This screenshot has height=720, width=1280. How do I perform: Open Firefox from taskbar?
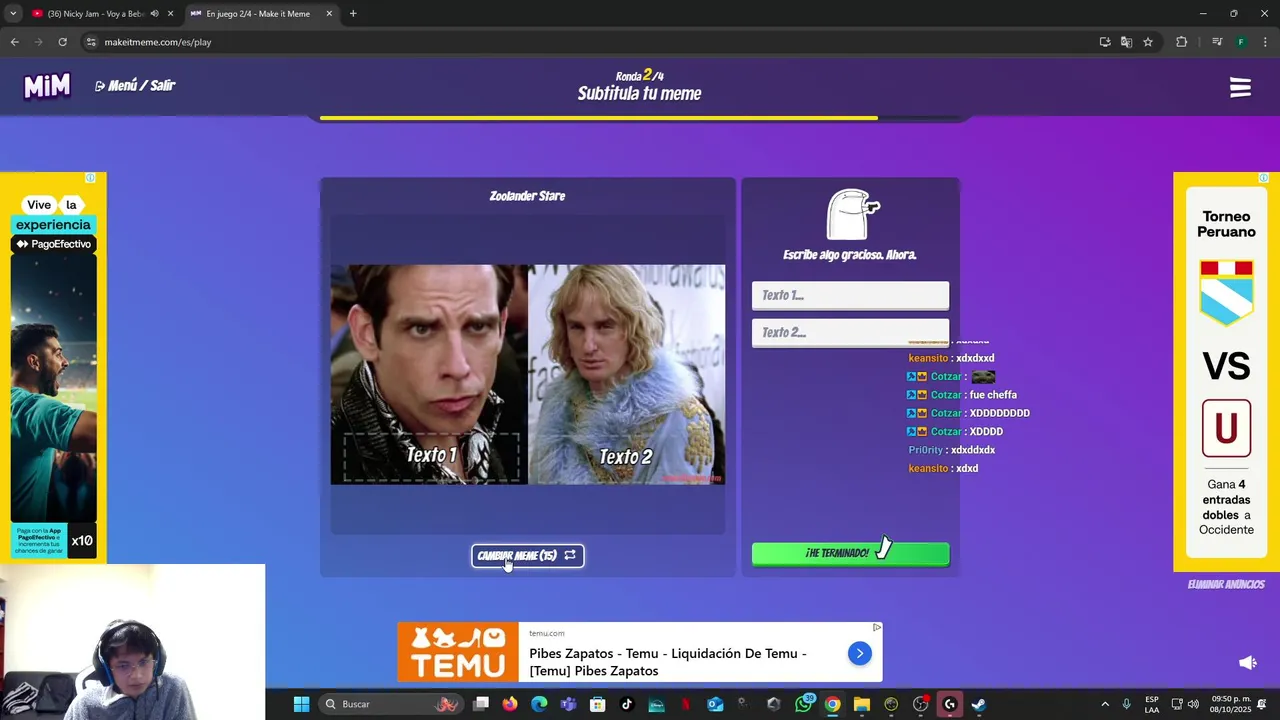[x=510, y=704]
